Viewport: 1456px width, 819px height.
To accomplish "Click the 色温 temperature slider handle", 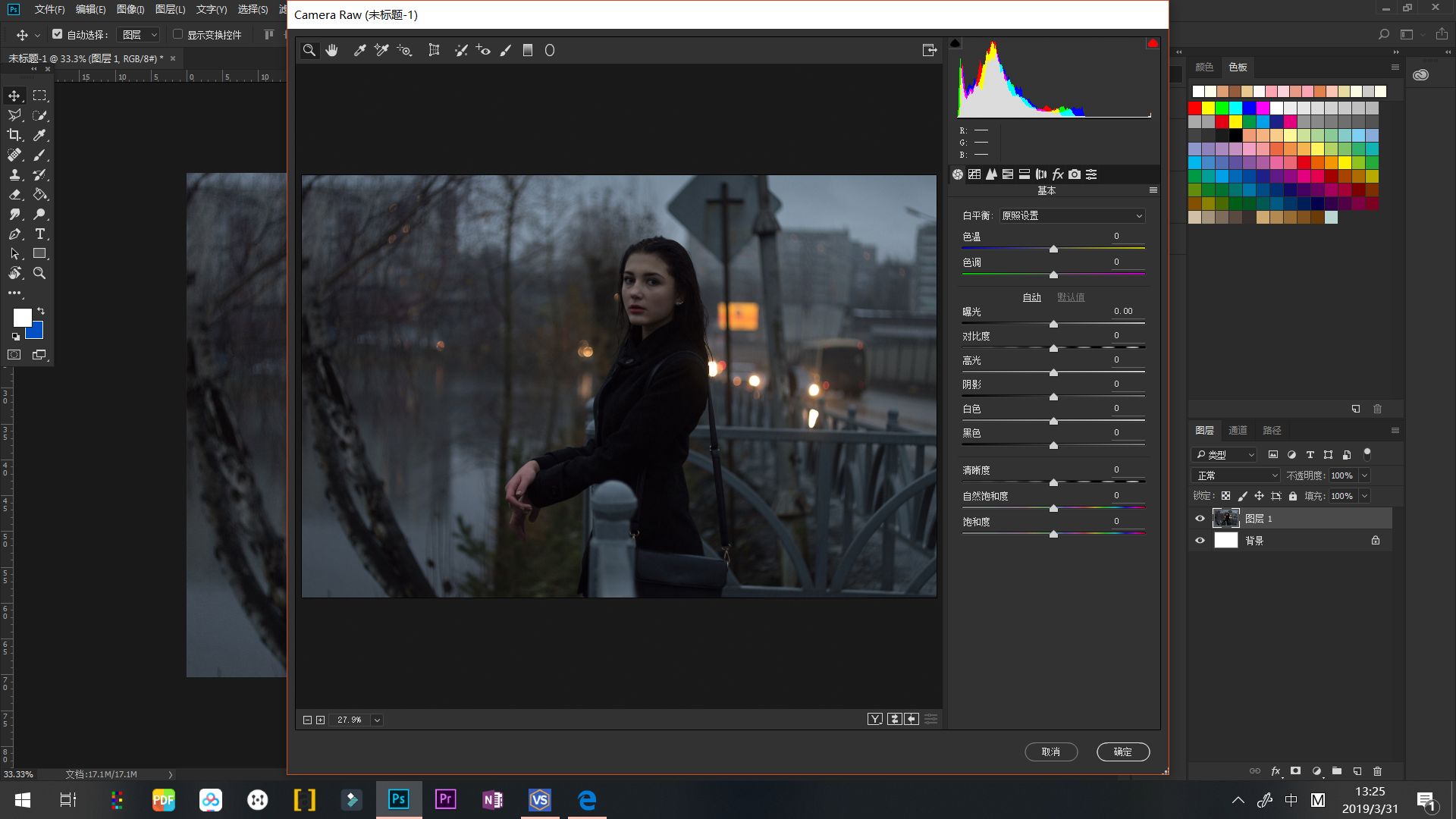I will [x=1053, y=249].
